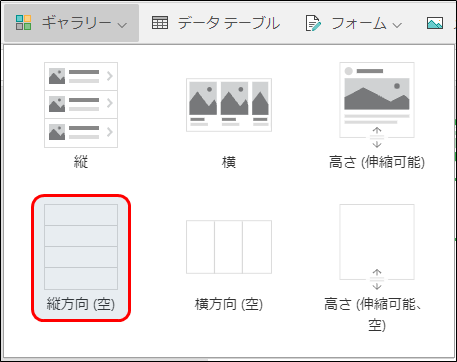Viewport: 457px width, 362px height.
Task: Insert a データ テーブル control
Action: pos(216,23)
